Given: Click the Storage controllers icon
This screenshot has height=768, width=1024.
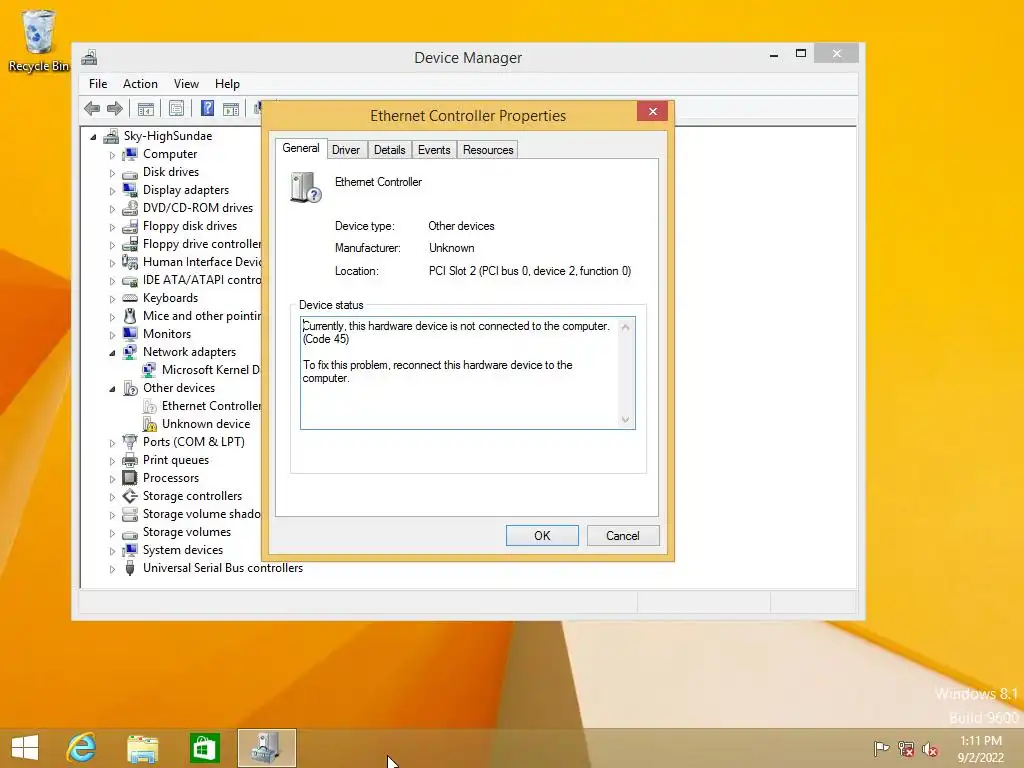Looking at the screenshot, I should 130,496.
